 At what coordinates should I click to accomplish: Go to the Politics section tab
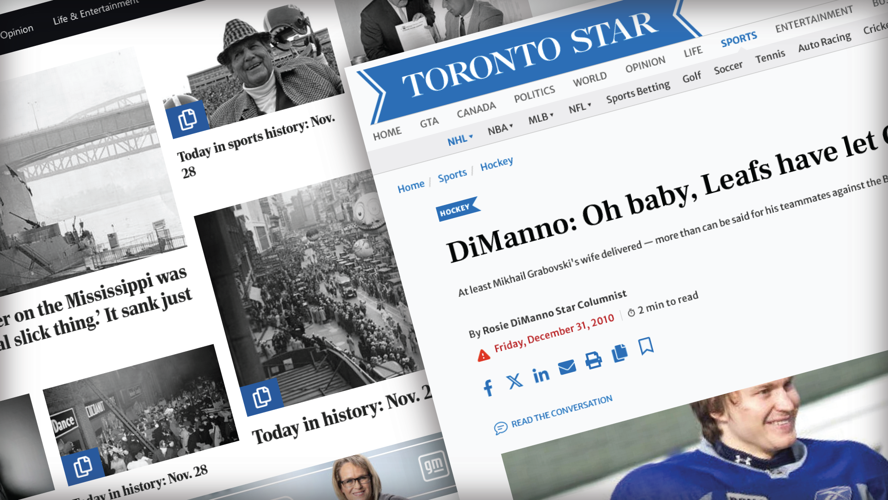534,94
